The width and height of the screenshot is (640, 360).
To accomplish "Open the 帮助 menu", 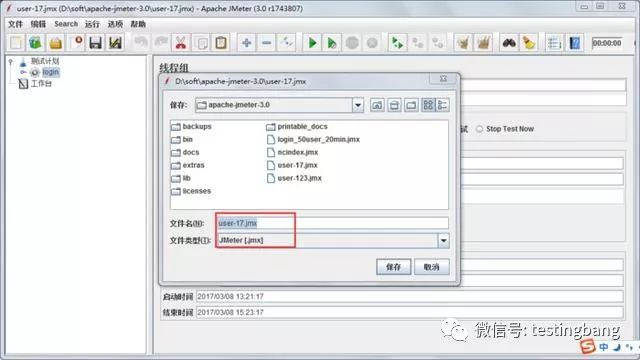I will point(138,24).
